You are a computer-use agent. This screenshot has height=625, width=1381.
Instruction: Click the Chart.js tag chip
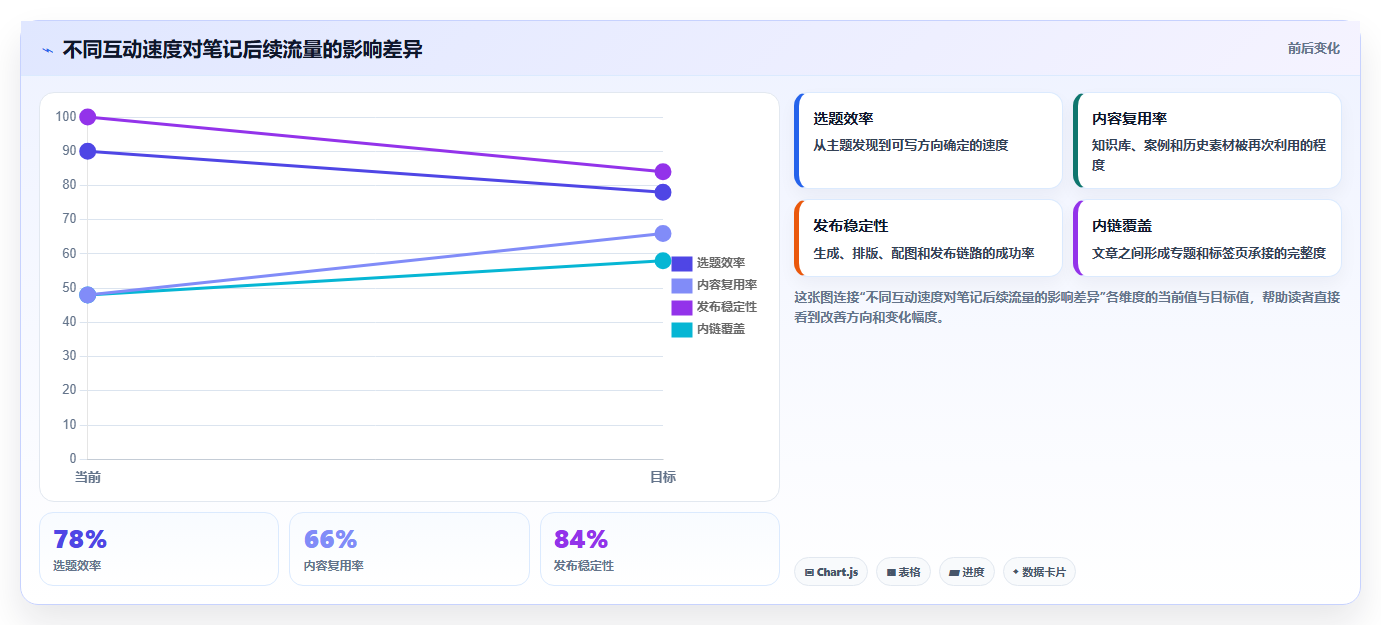tap(831, 572)
